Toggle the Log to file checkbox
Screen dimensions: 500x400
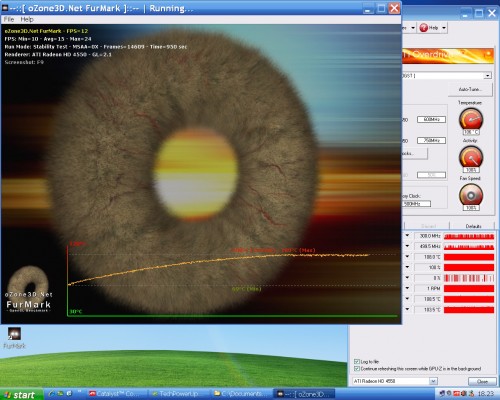357,362
